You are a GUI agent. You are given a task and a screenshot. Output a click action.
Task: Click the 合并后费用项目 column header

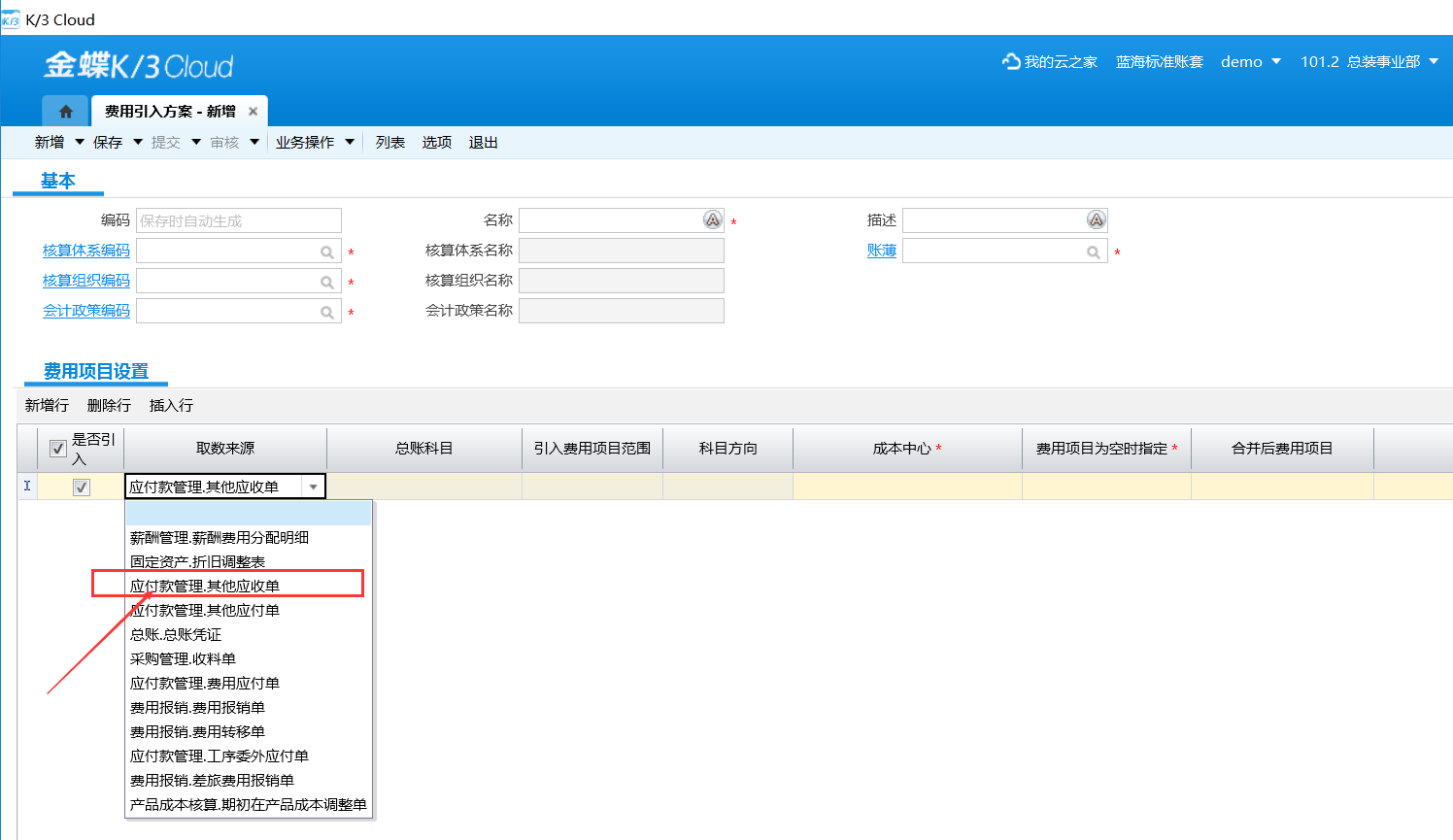click(1282, 449)
